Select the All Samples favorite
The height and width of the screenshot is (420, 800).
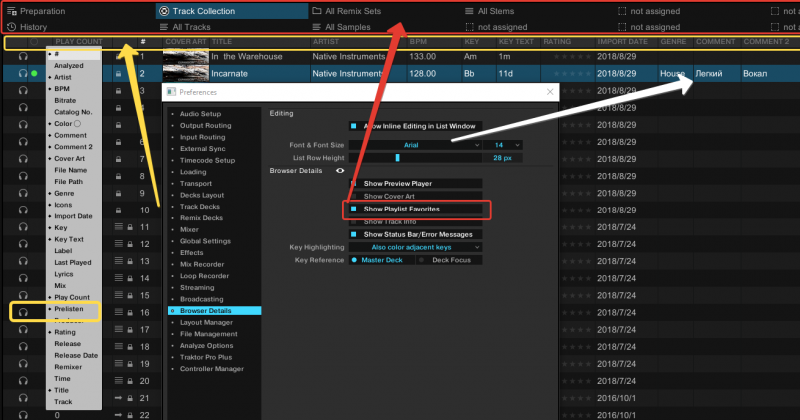(348, 27)
